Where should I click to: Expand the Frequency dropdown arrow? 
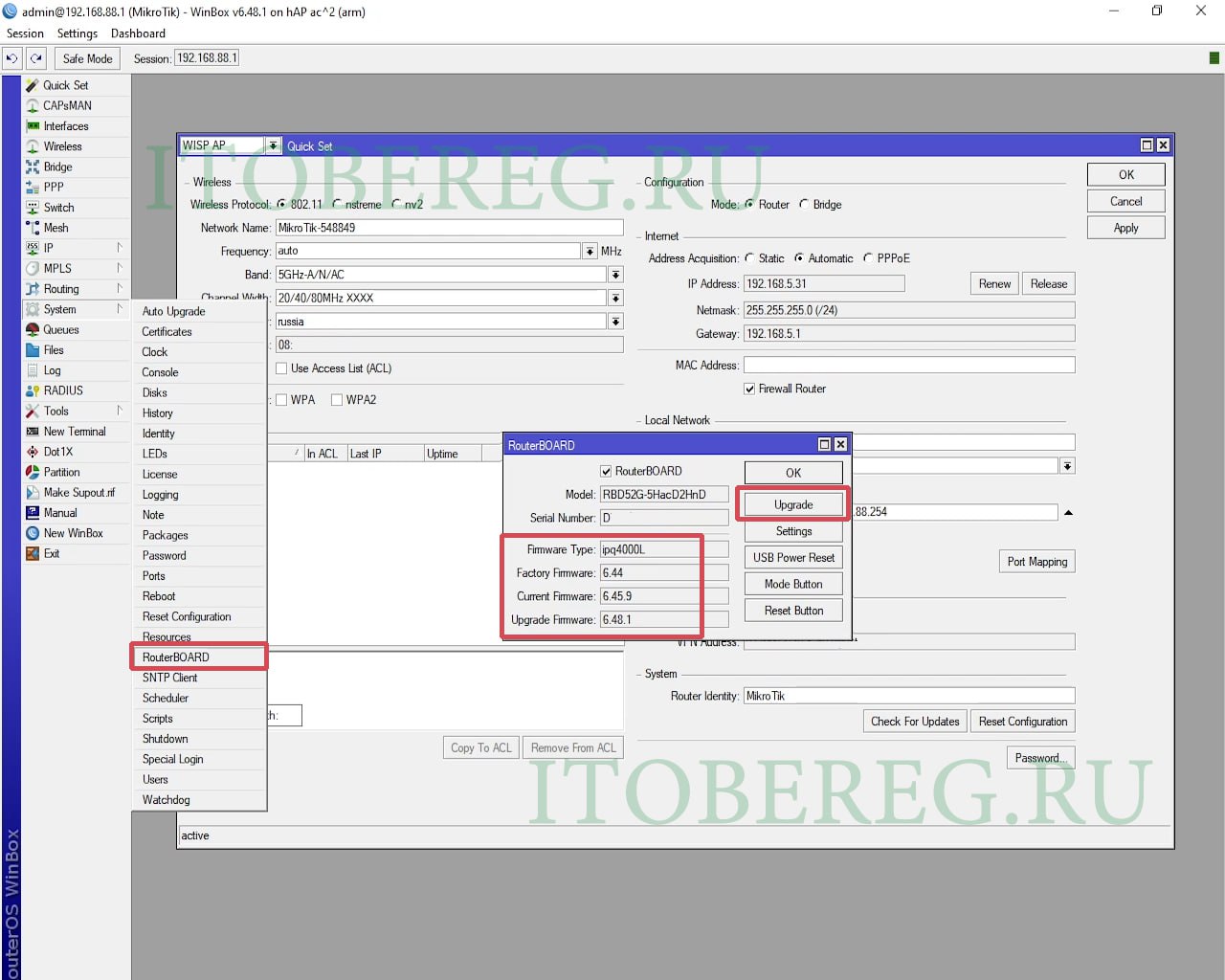pyautogui.click(x=590, y=251)
